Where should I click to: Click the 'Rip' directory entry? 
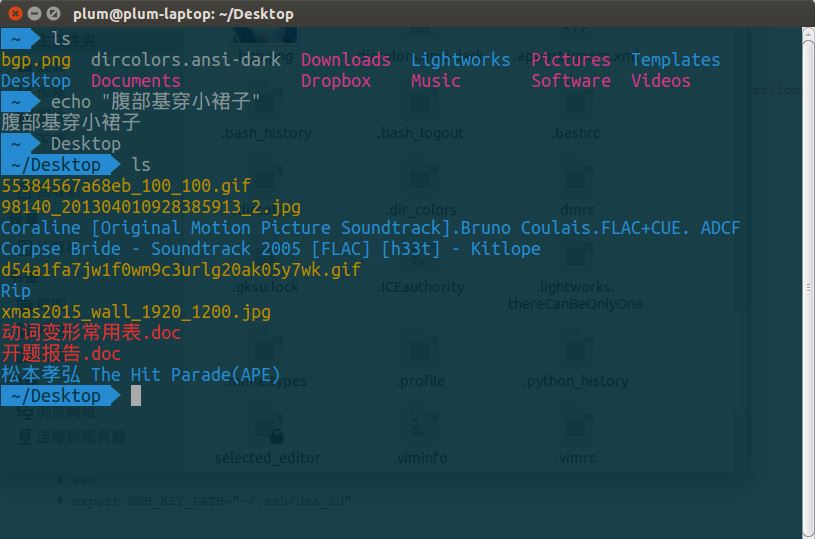(x=16, y=291)
